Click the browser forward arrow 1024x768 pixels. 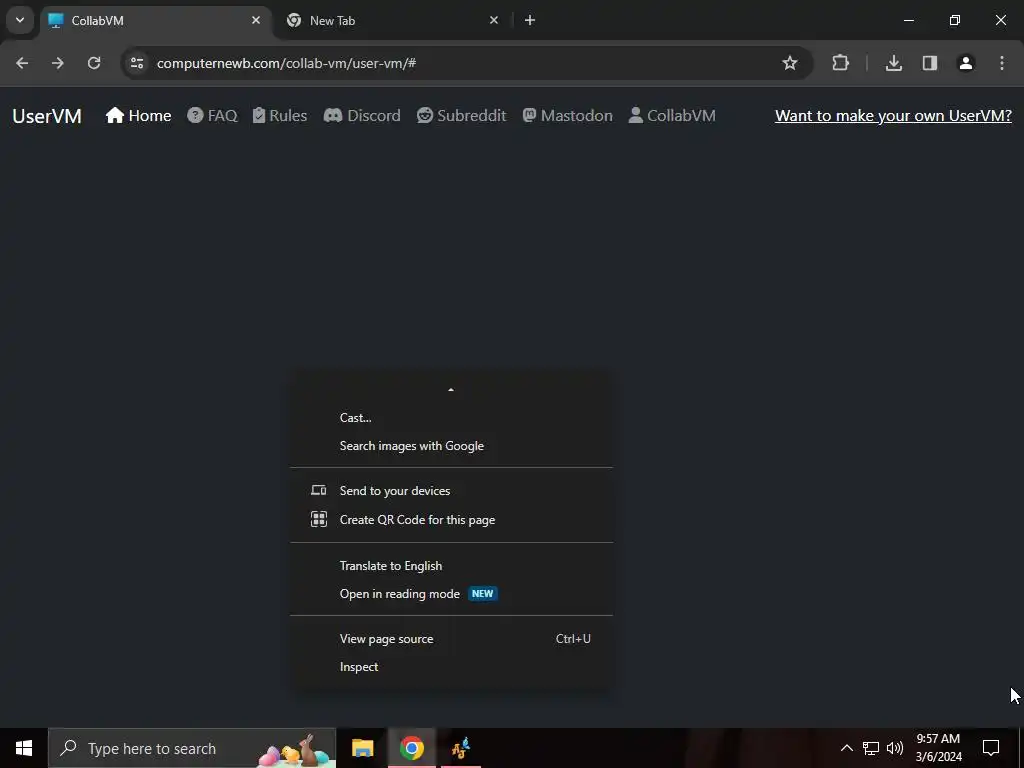(x=58, y=63)
